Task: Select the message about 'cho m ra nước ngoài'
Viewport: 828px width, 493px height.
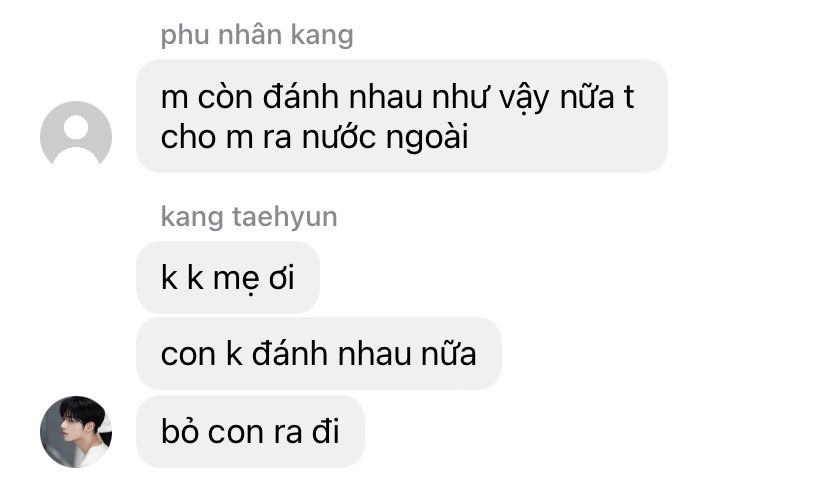Action: (x=402, y=116)
